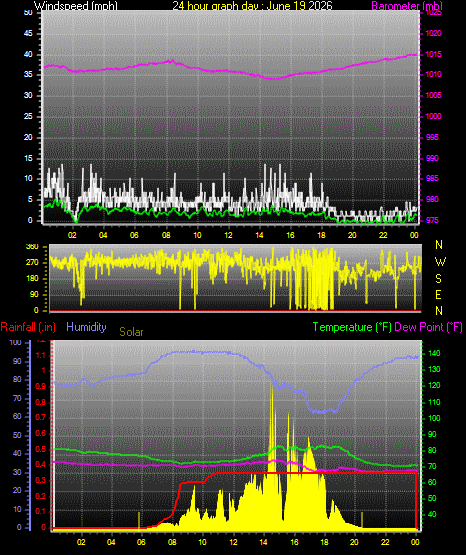Click the W compass label on direction chart
The height and width of the screenshot is (555, 466).
tap(440, 262)
